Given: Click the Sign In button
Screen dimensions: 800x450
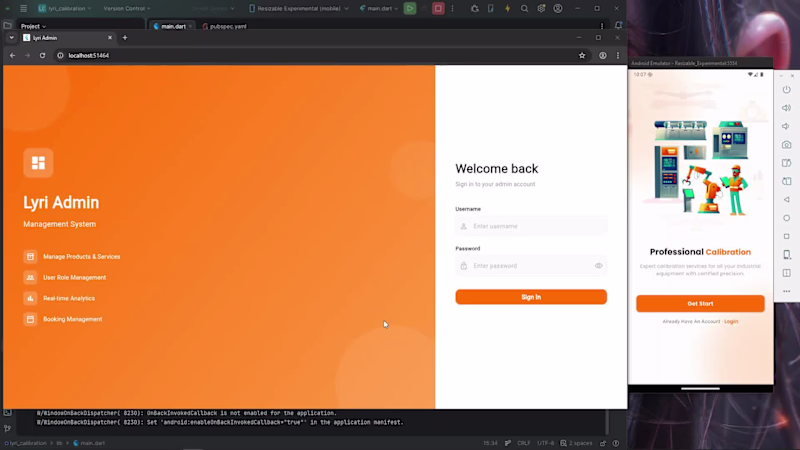Looking at the screenshot, I should [531, 297].
